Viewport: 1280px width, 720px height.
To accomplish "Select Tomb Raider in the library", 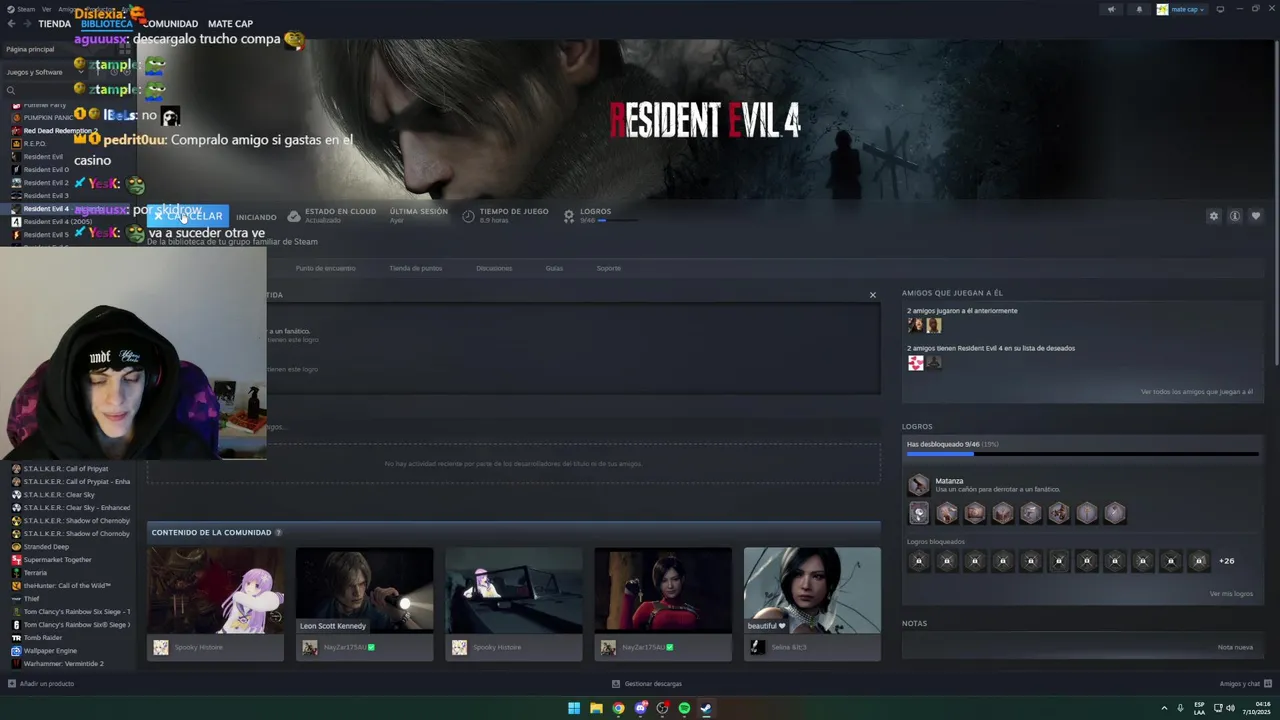I will (42, 638).
